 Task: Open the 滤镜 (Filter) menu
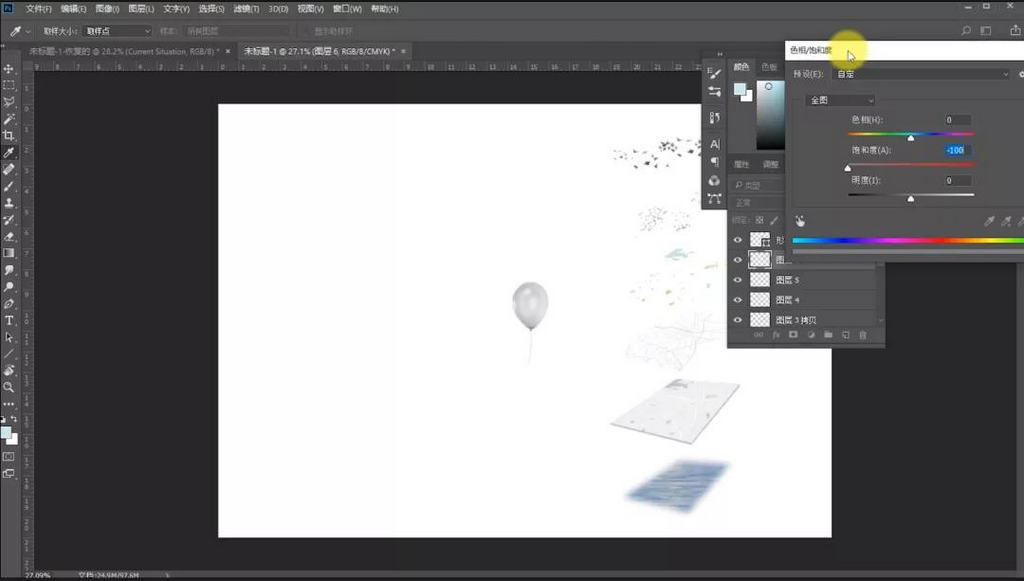245,9
